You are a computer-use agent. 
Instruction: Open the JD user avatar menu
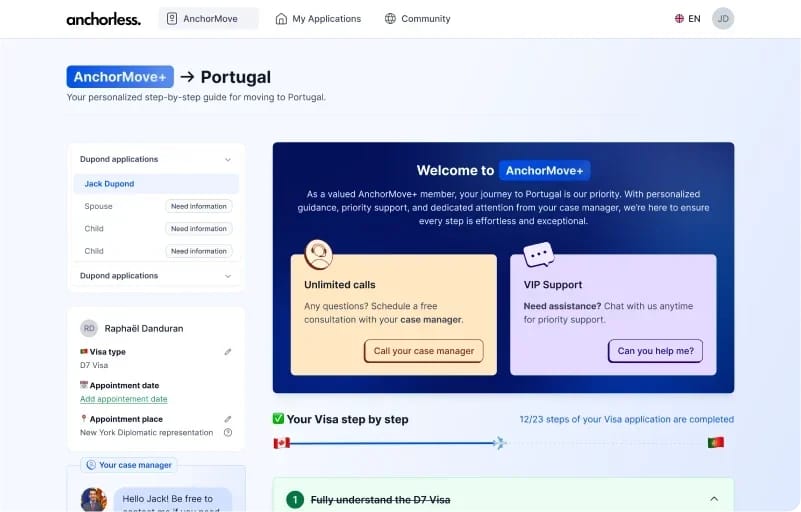723,18
